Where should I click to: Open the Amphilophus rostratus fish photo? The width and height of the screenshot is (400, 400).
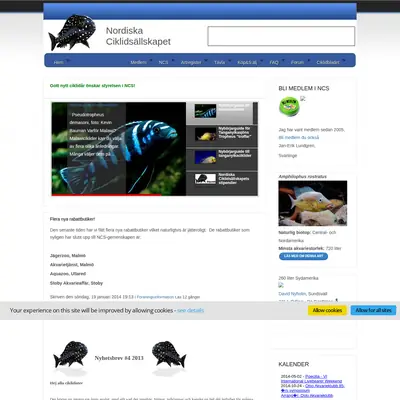313,203
